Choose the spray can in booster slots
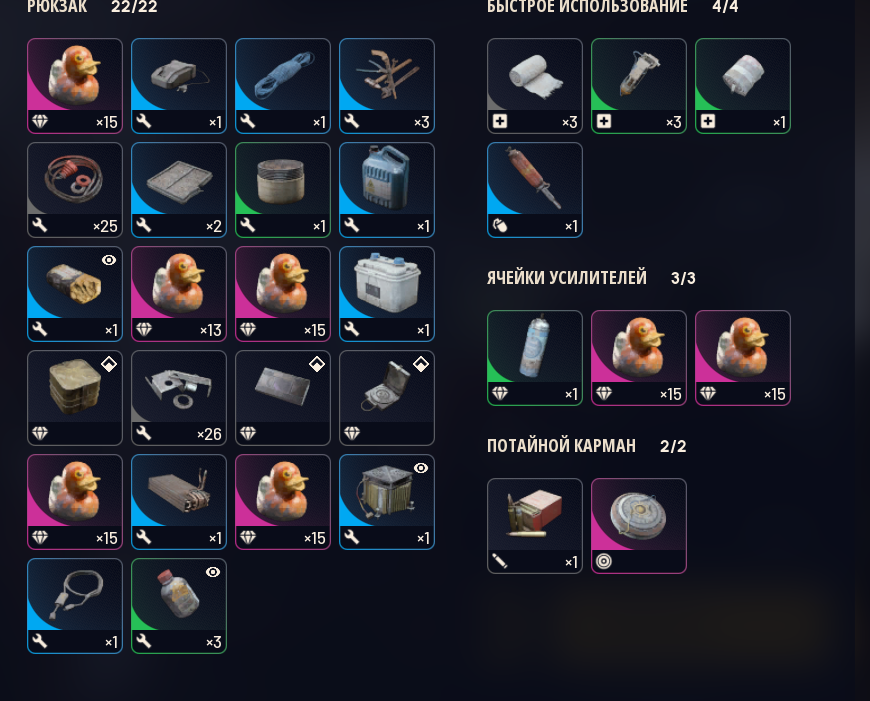Viewport: 870px width, 701px height. pos(535,358)
